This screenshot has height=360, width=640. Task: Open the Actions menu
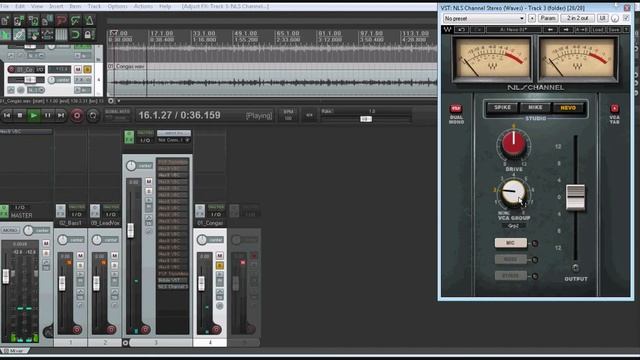[143, 6]
